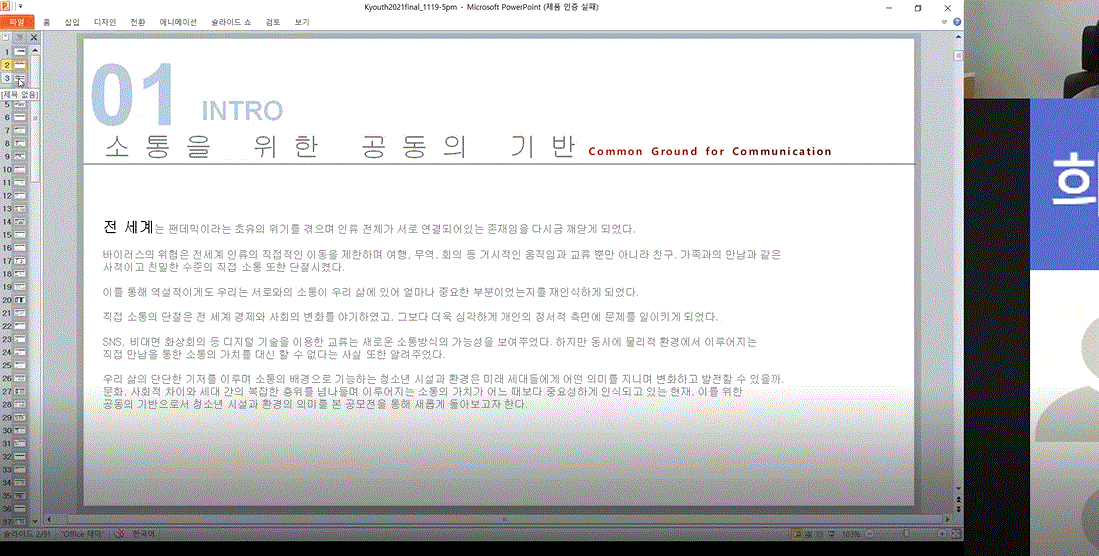The image size is (1099, 556).
Task: Click slide editor vertical scroll-down arrow
Action: pos(958,488)
